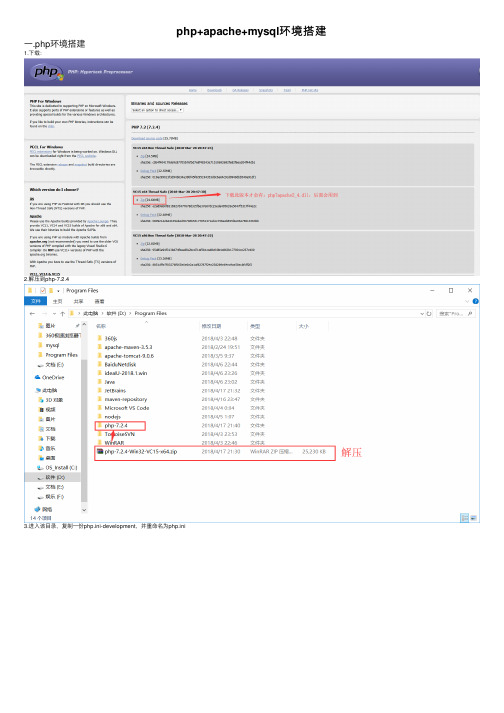
Task: Select mysql in the quick access pane
Action: coord(52,345)
